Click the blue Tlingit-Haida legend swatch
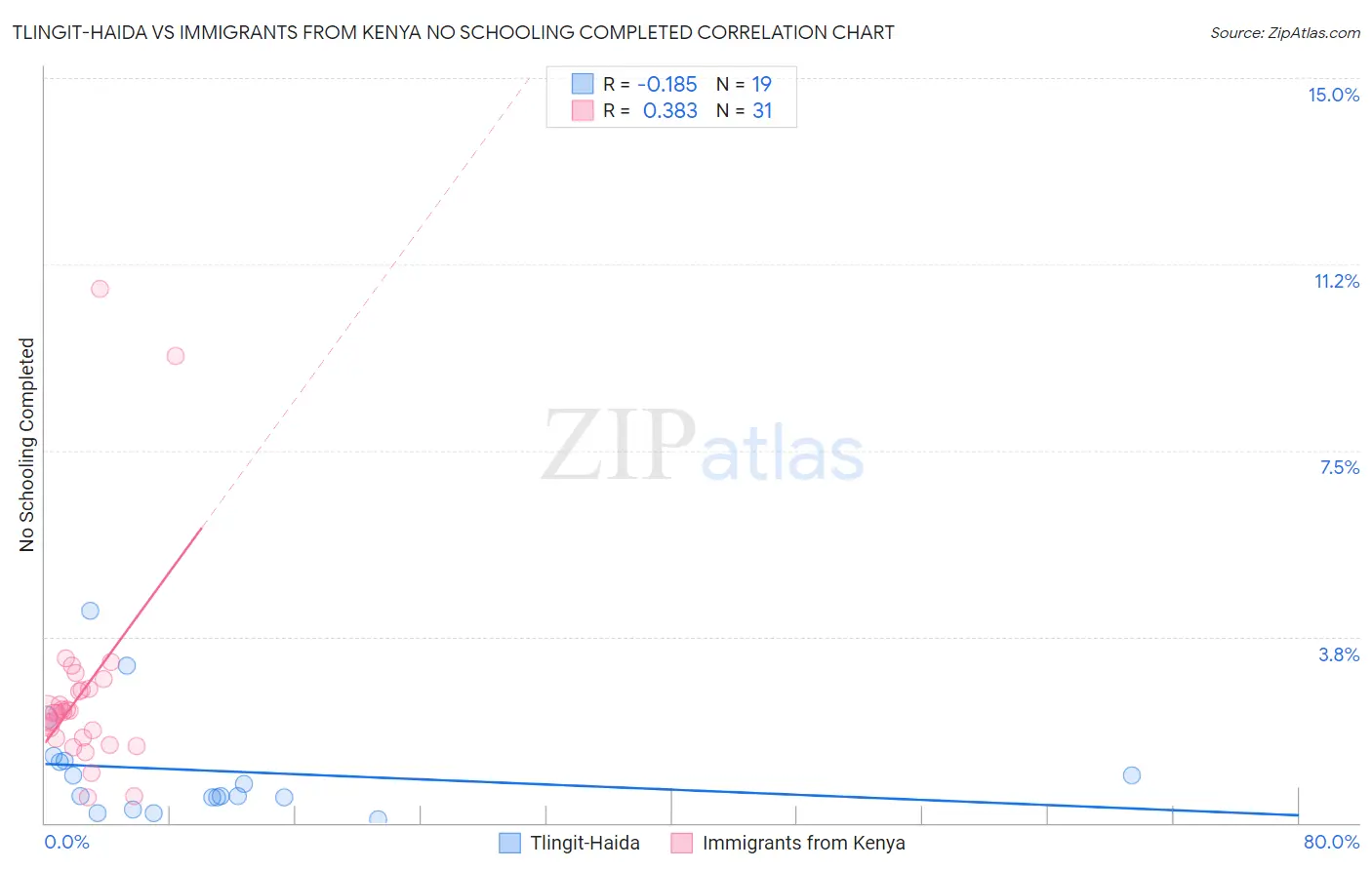Image resolution: width=1372 pixels, height=870 pixels. [509, 843]
